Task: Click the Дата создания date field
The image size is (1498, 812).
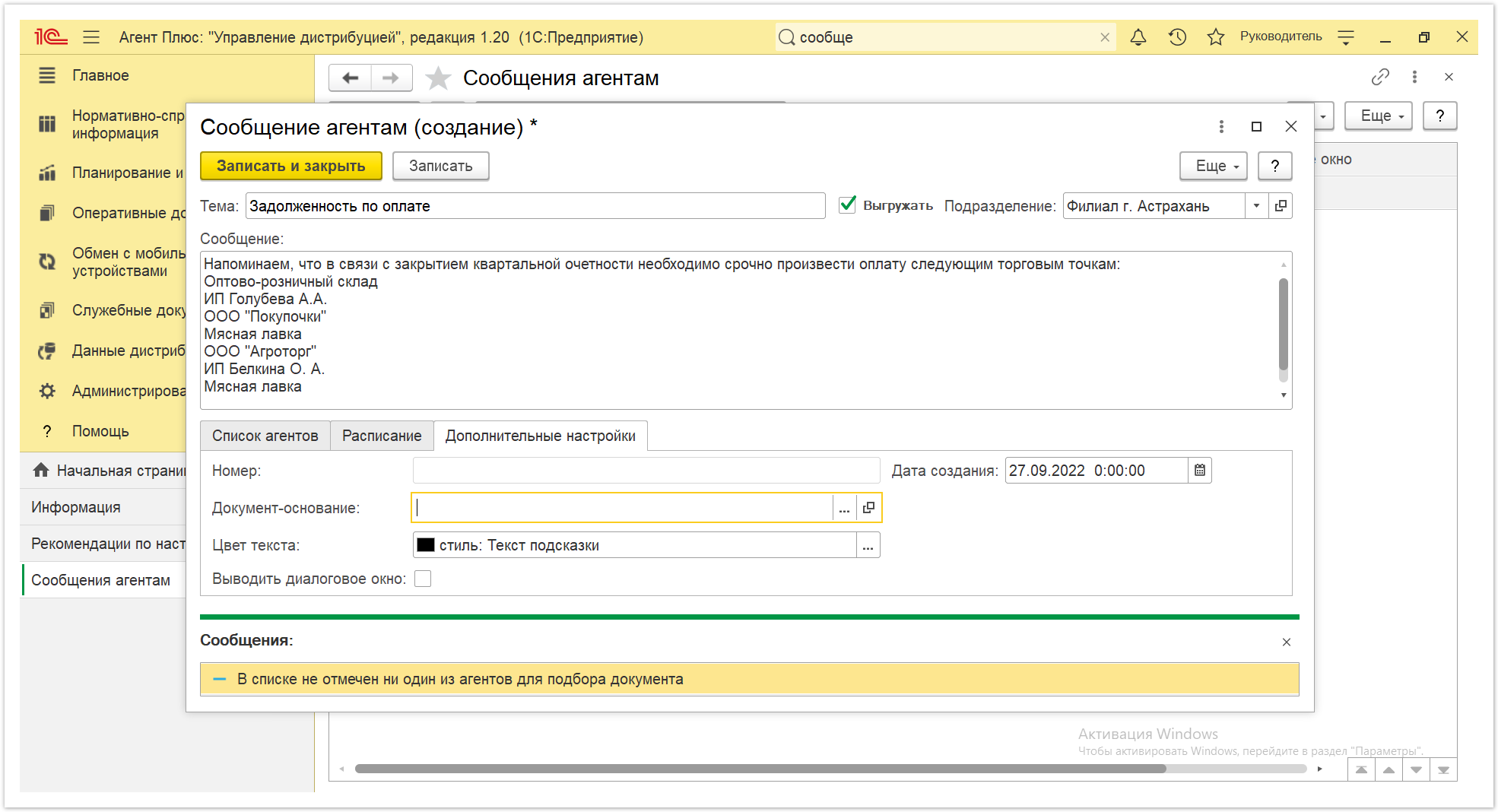Action: pyautogui.click(x=1097, y=470)
